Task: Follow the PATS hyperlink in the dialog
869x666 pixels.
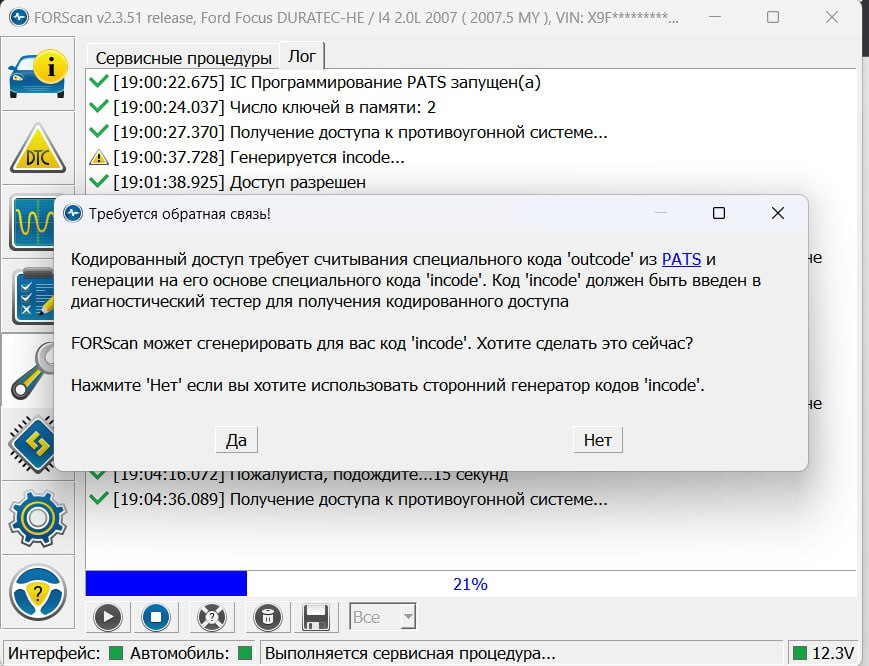Action: [x=682, y=259]
